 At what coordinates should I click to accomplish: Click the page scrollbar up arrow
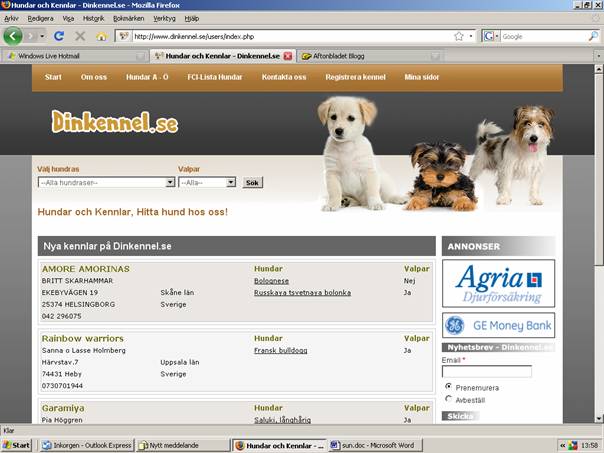pos(598,69)
